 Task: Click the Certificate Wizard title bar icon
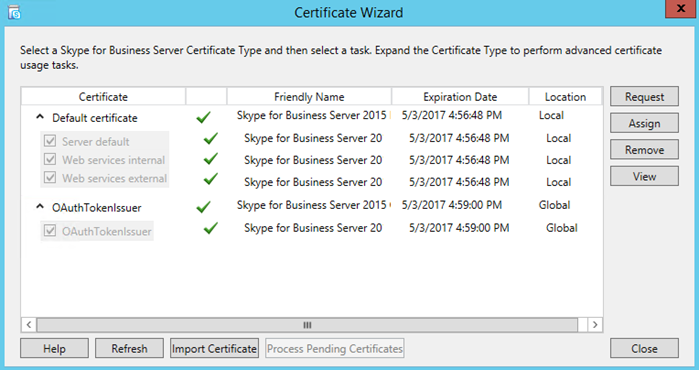pyautogui.click(x=14, y=12)
